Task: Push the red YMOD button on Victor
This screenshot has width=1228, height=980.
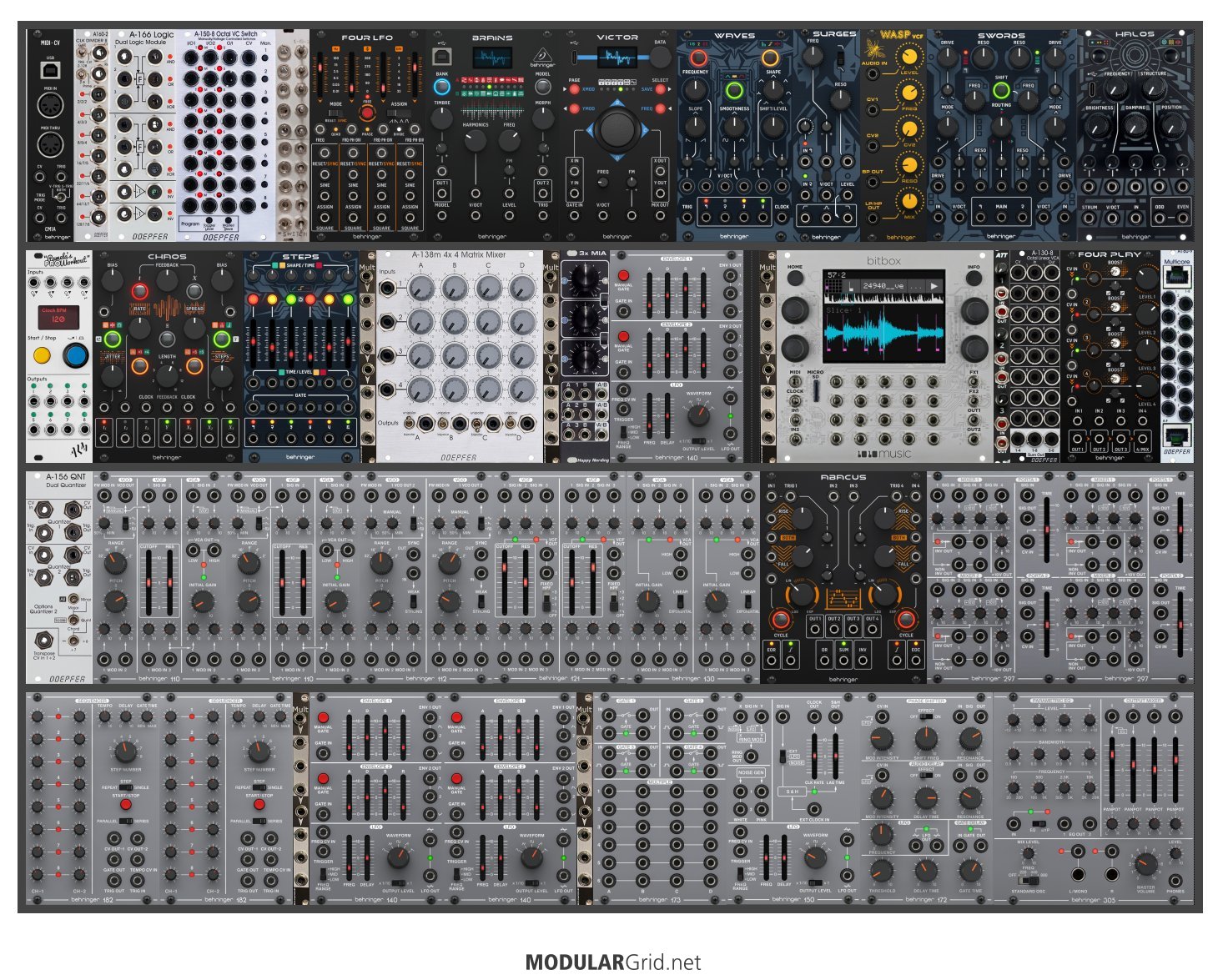Action: [575, 108]
